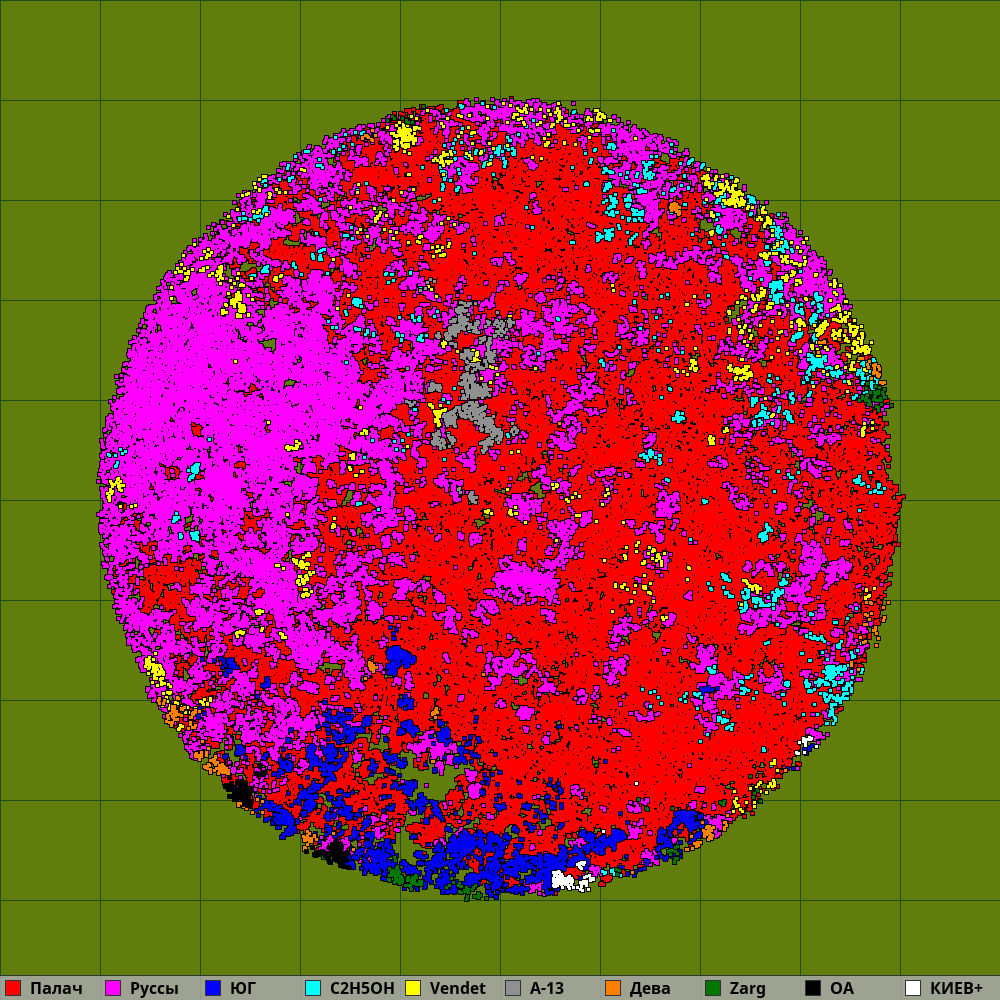The image size is (1000, 1000).
Task: Select the ЮГ legend label
Action: pos(243,989)
